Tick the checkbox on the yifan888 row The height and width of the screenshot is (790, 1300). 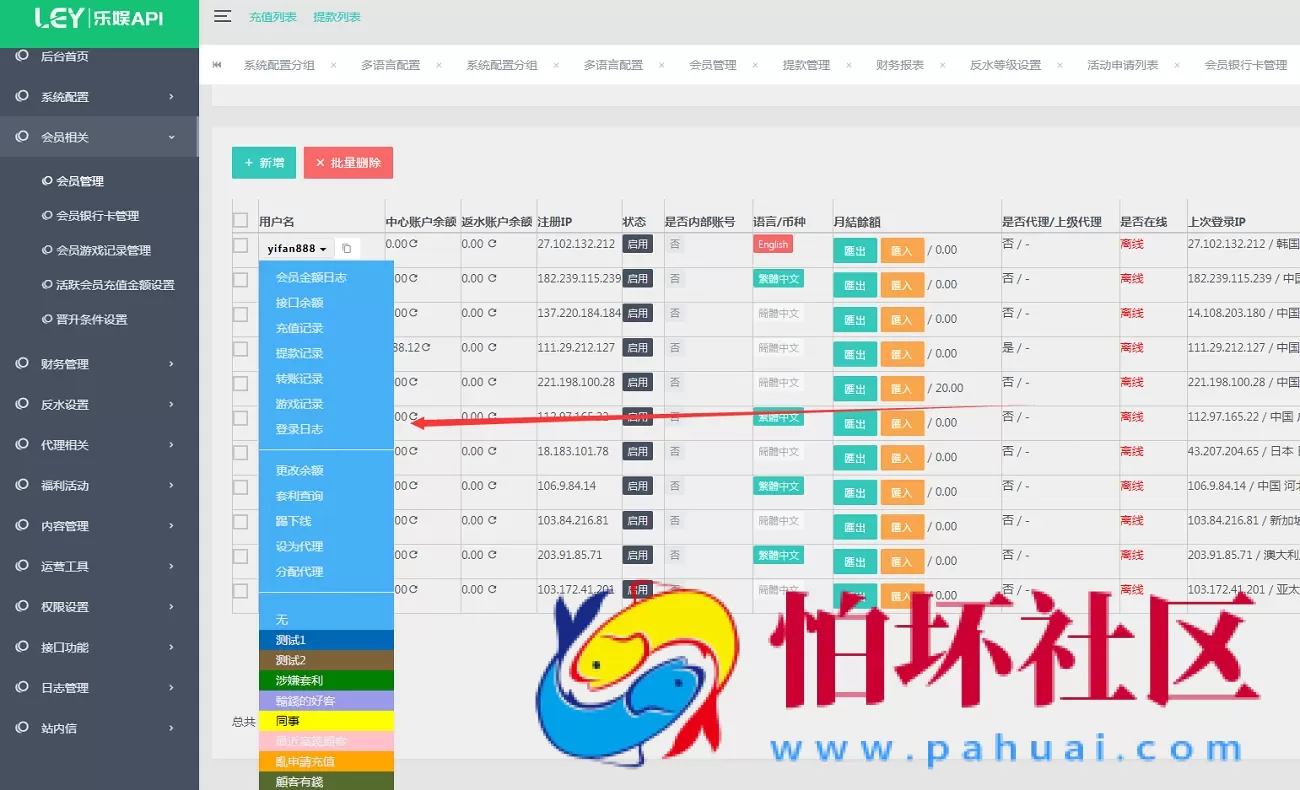pyautogui.click(x=241, y=247)
